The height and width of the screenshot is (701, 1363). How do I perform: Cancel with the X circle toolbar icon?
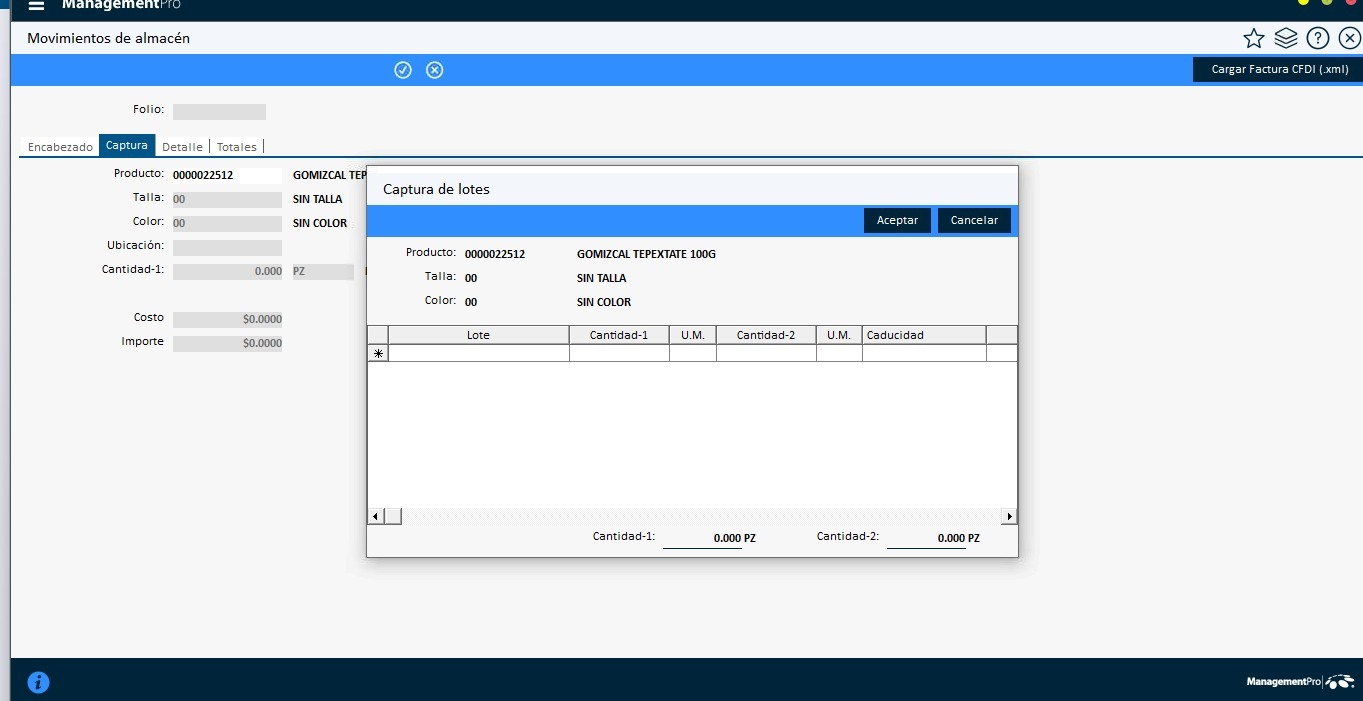(434, 70)
